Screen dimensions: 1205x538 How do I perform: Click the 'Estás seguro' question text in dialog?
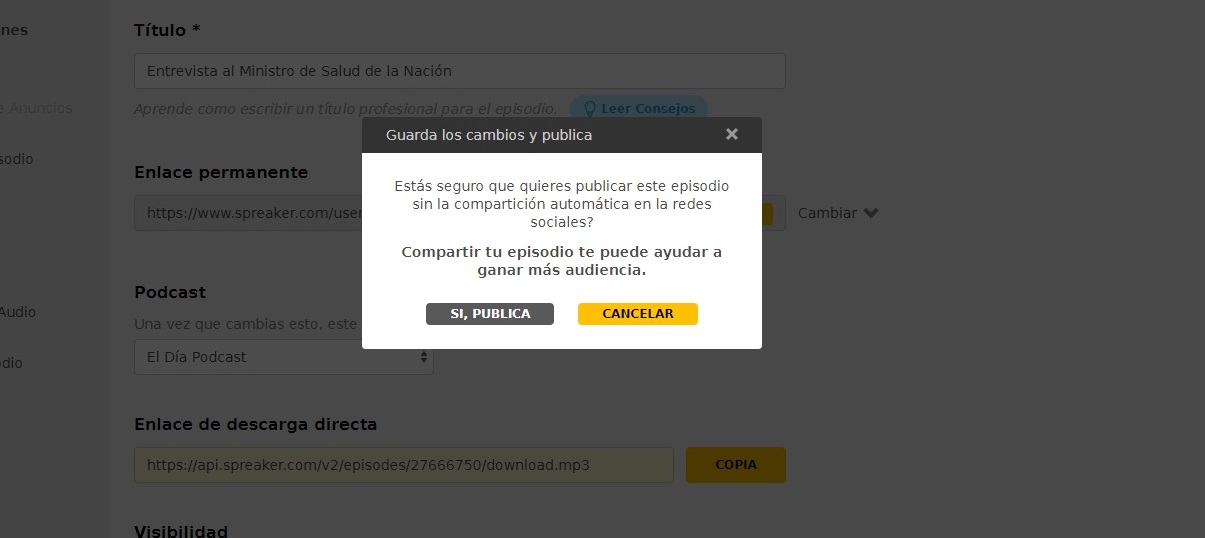tap(561, 204)
